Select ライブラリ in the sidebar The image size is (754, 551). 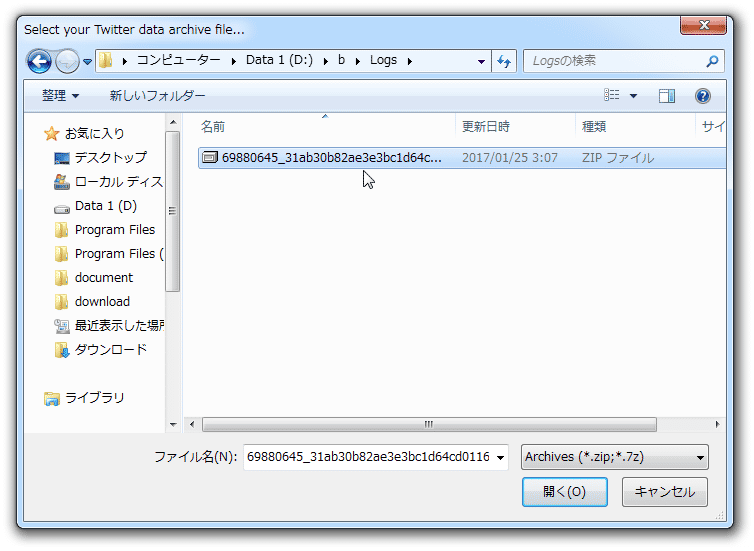click(x=94, y=398)
